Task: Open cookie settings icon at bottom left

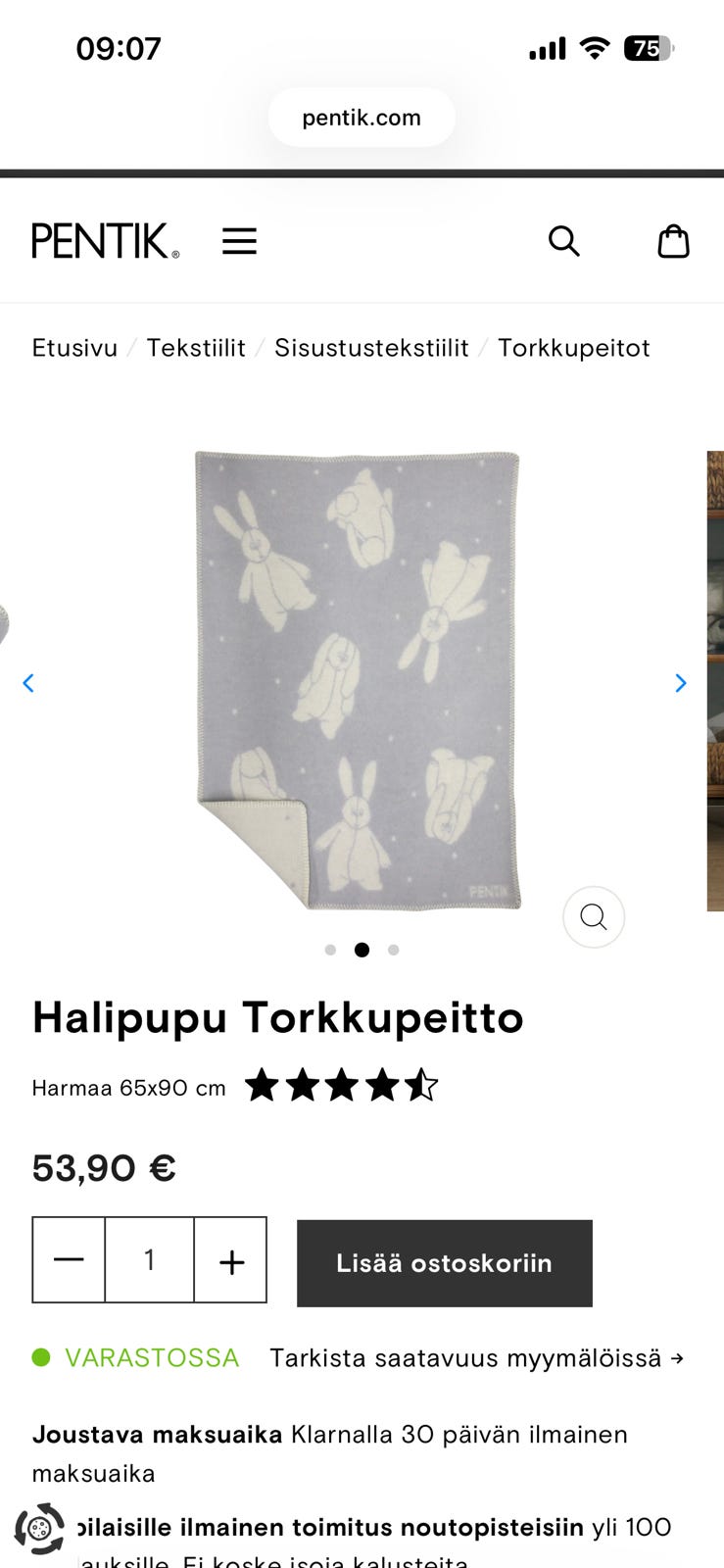Action: [39, 1529]
